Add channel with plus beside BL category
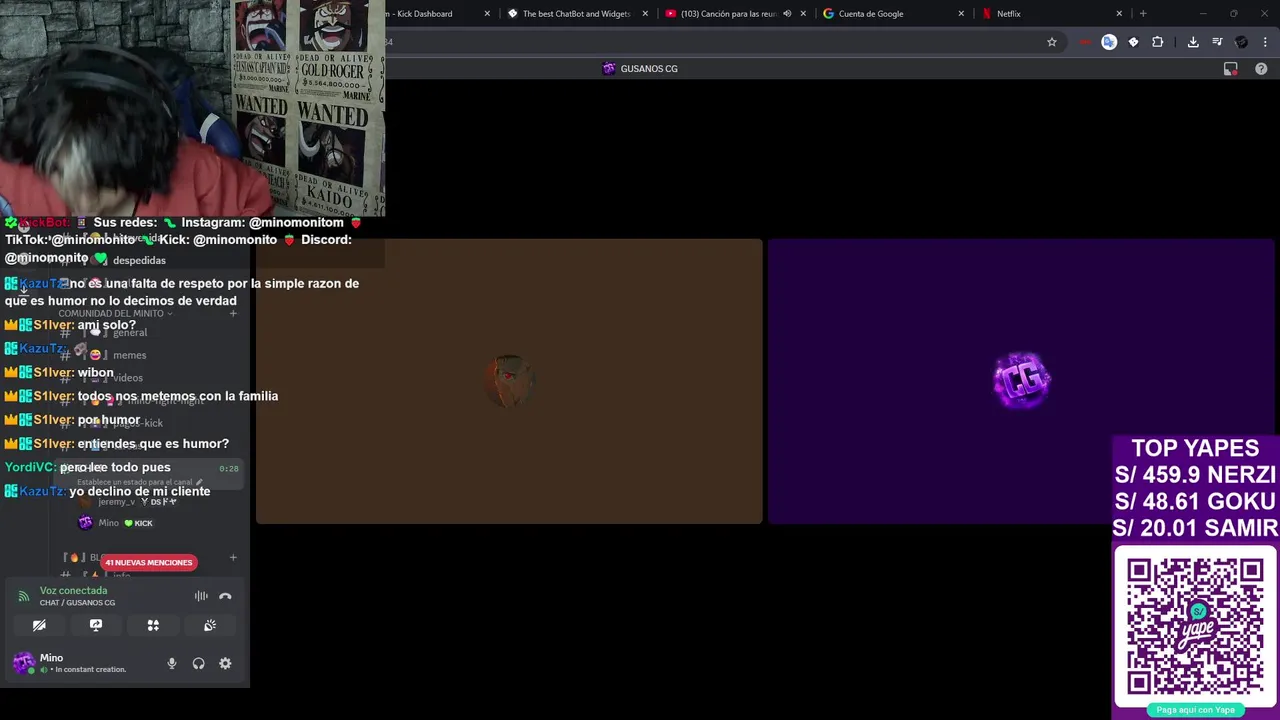1280x720 pixels. coord(233,557)
